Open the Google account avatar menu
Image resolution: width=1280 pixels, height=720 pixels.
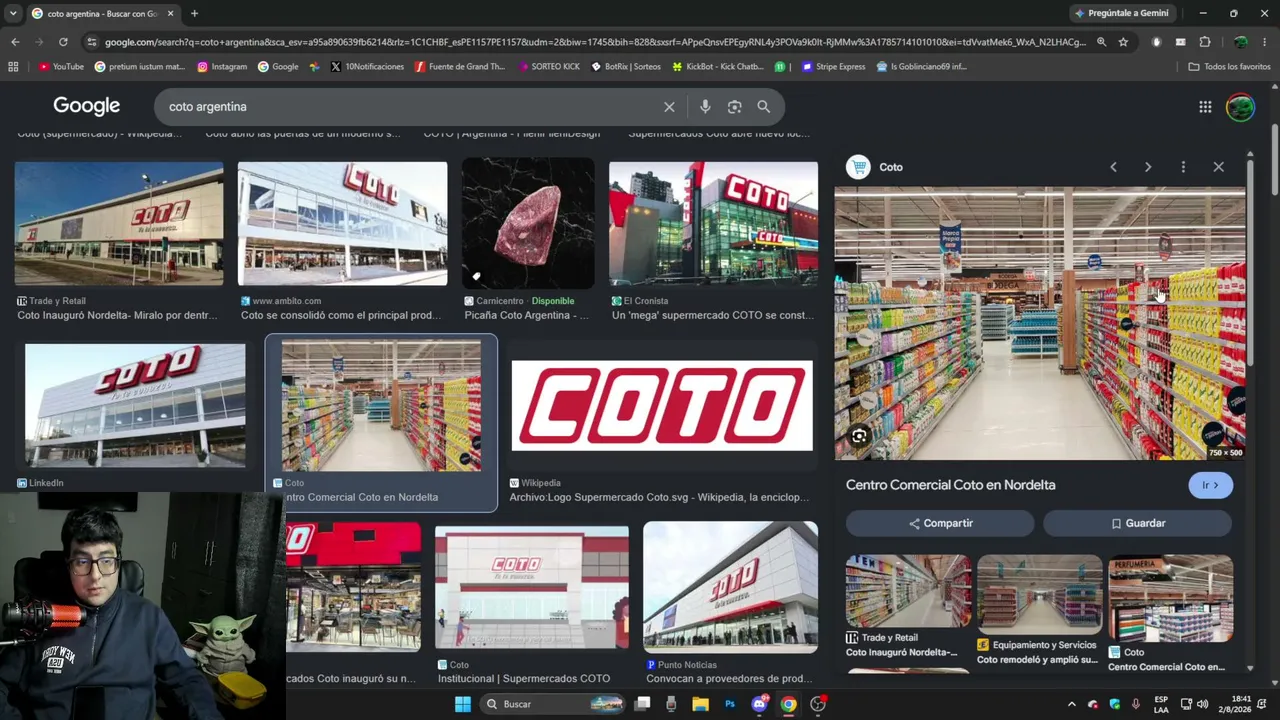tap(1240, 107)
